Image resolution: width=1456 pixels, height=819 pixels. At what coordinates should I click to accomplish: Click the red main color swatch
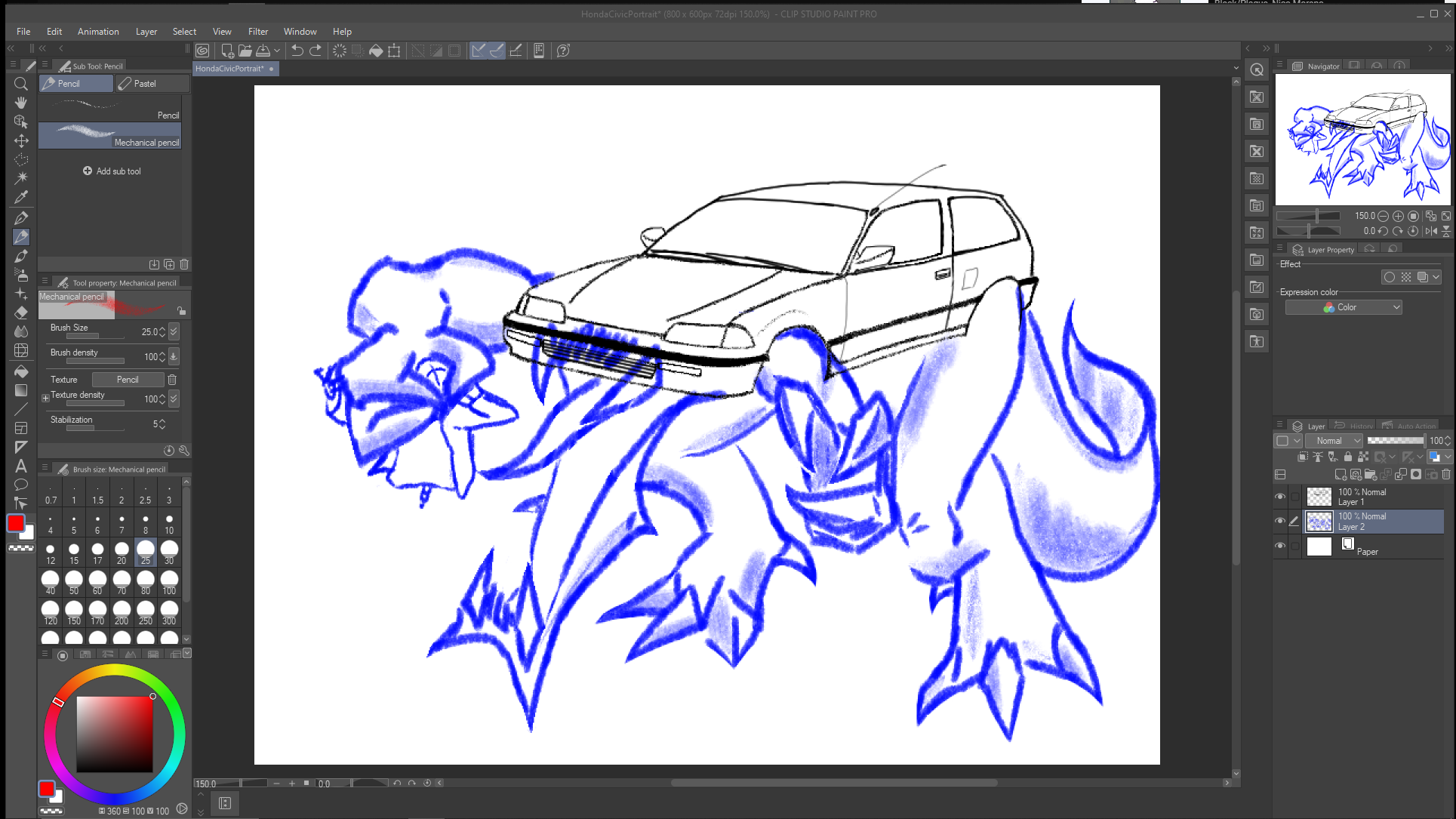pos(16,523)
